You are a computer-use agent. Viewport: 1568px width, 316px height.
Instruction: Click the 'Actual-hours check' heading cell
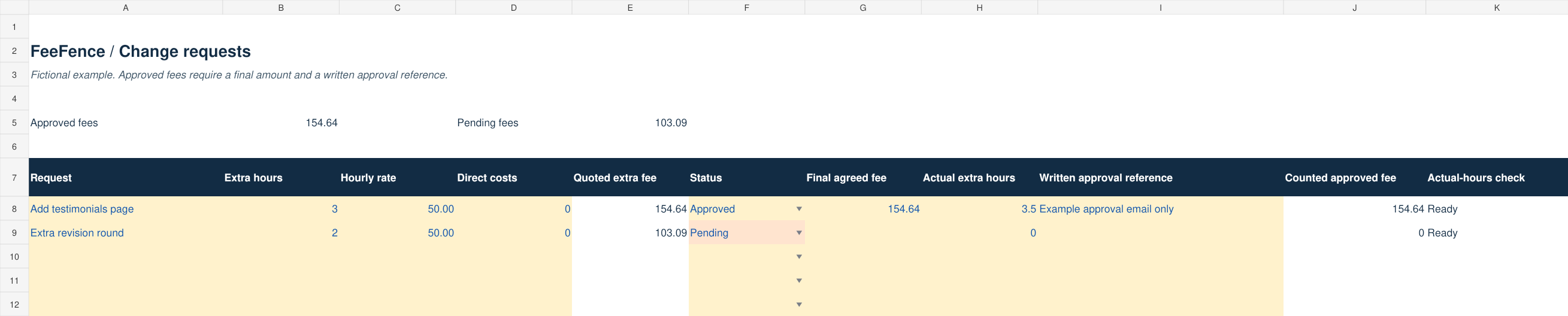[x=1497, y=177]
